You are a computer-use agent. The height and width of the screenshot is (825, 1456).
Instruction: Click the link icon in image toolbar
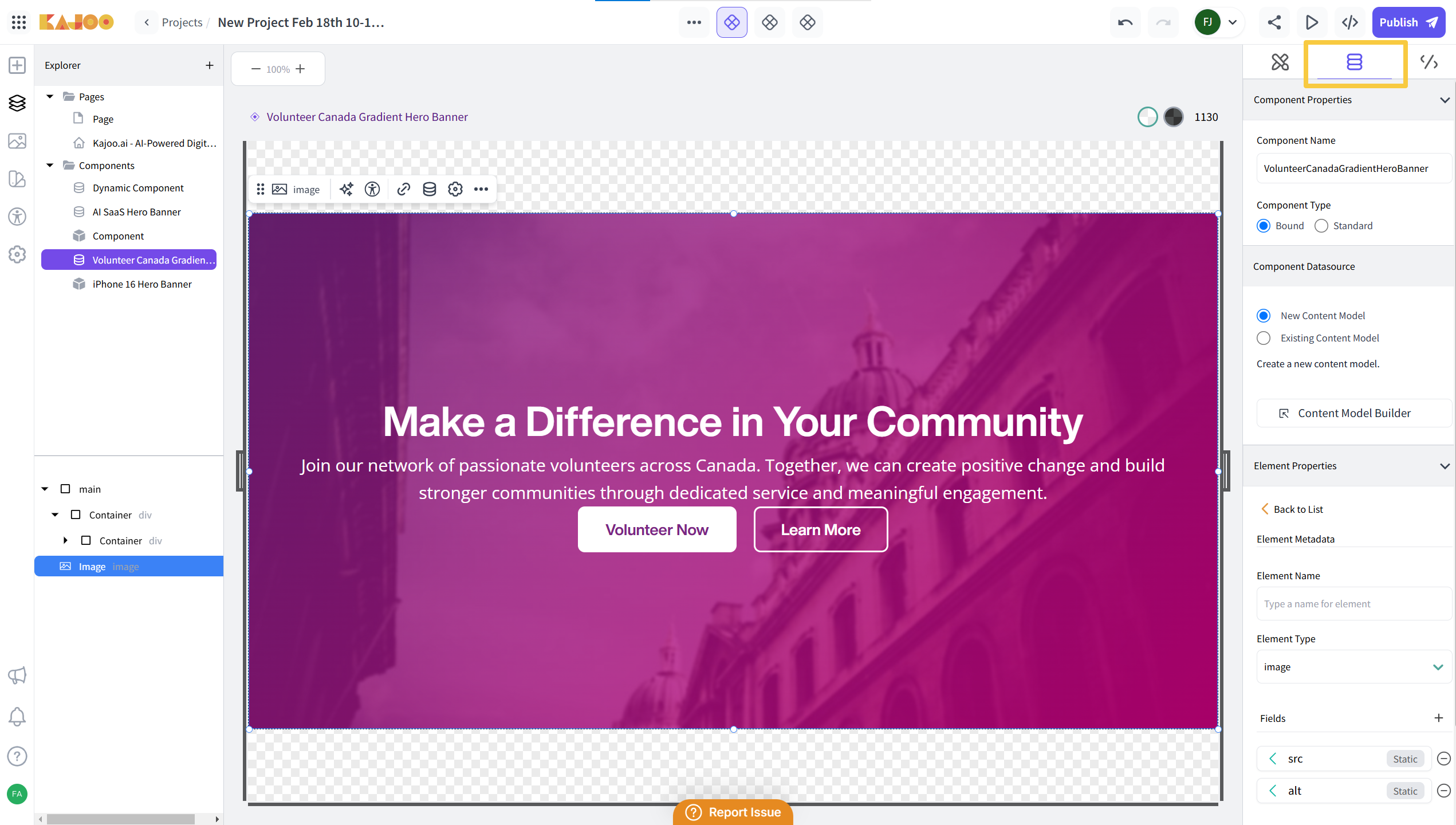[x=403, y=189]
